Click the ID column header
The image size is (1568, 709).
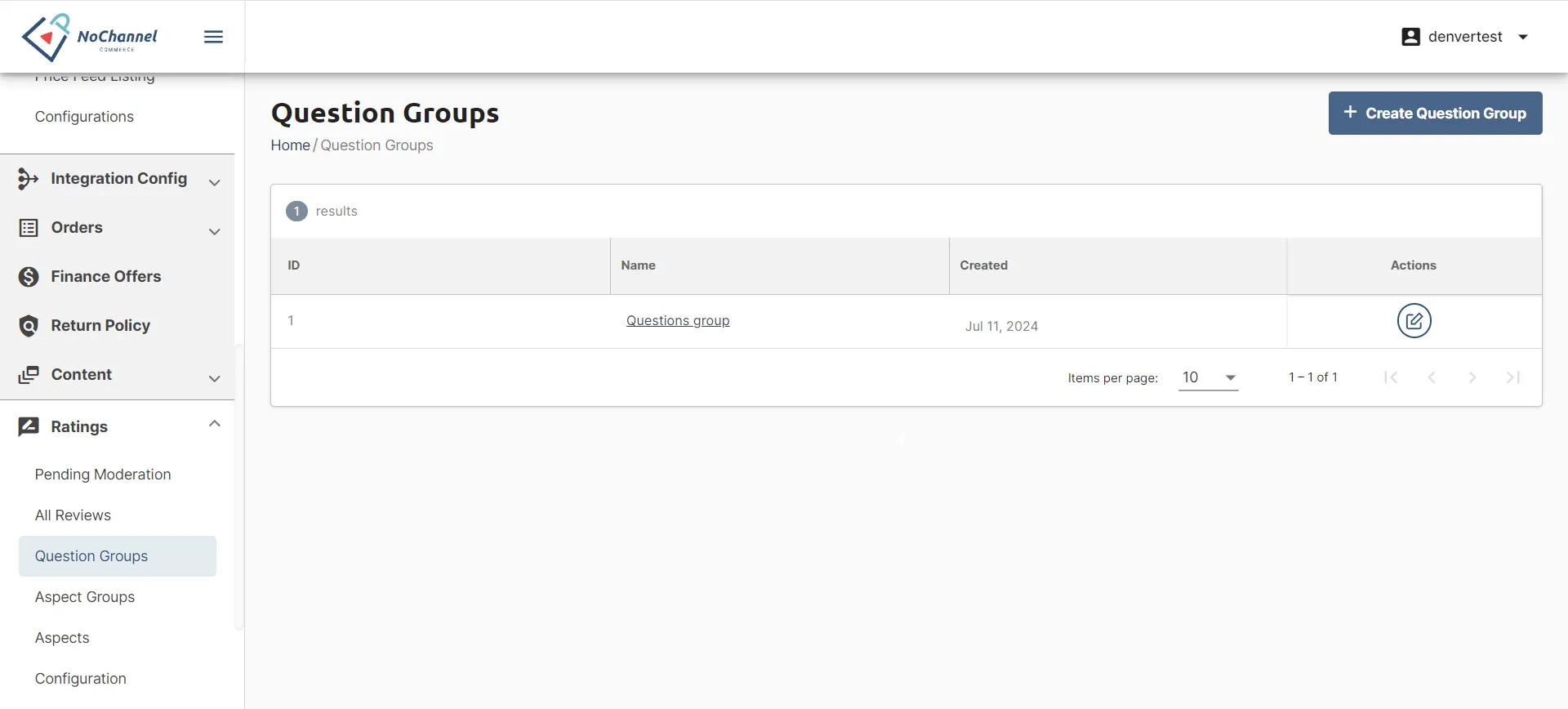(x=294, y=265)
